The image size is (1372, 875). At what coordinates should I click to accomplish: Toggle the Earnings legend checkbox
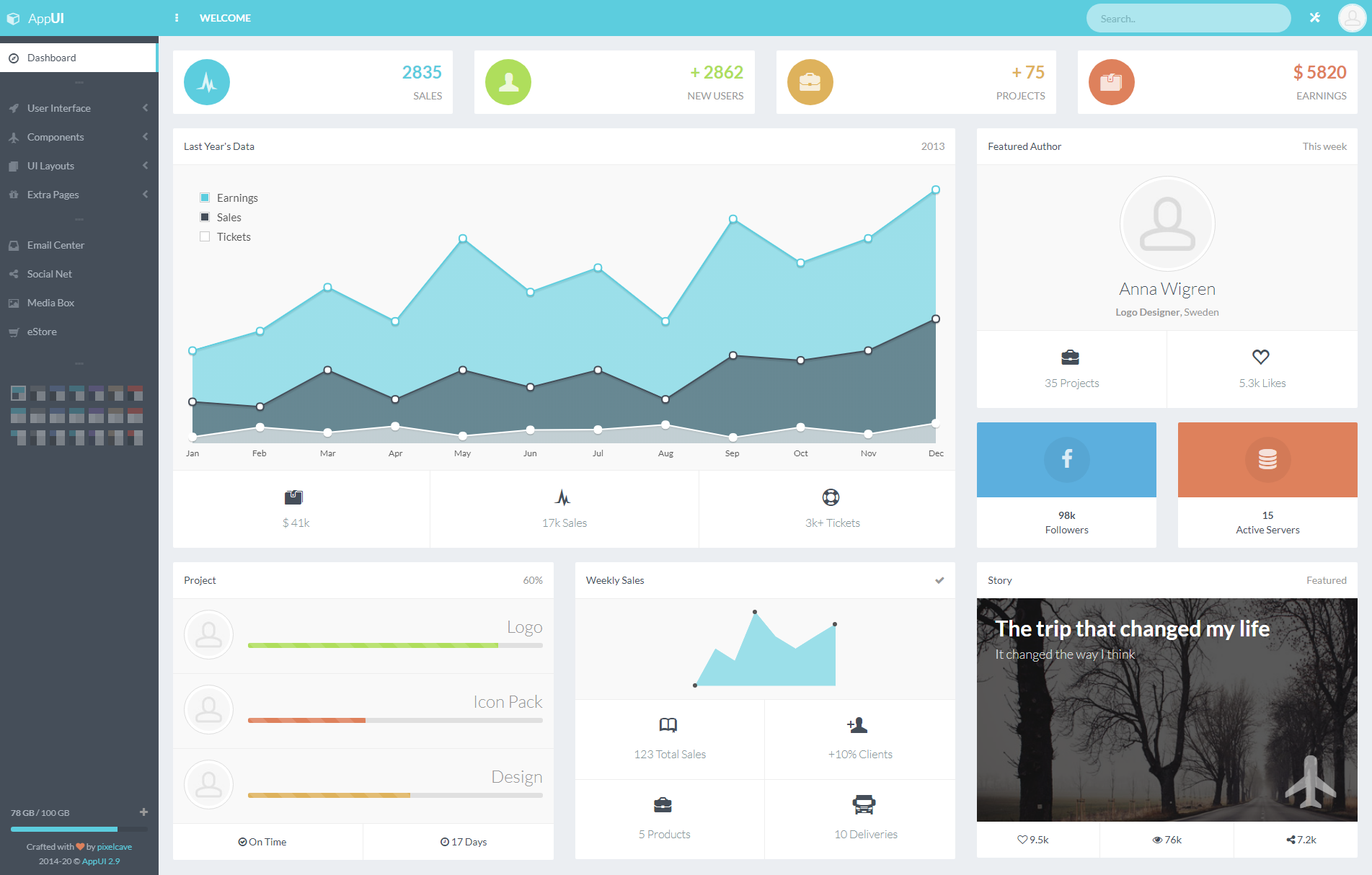coord(205,197)
